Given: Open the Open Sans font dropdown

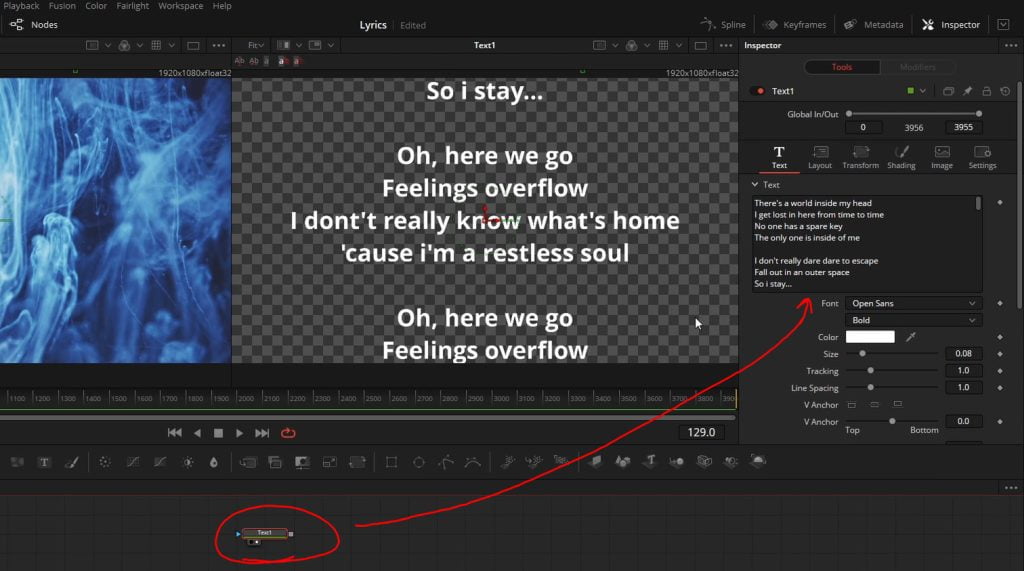Looking at the screenshot, I should [912, 303].
